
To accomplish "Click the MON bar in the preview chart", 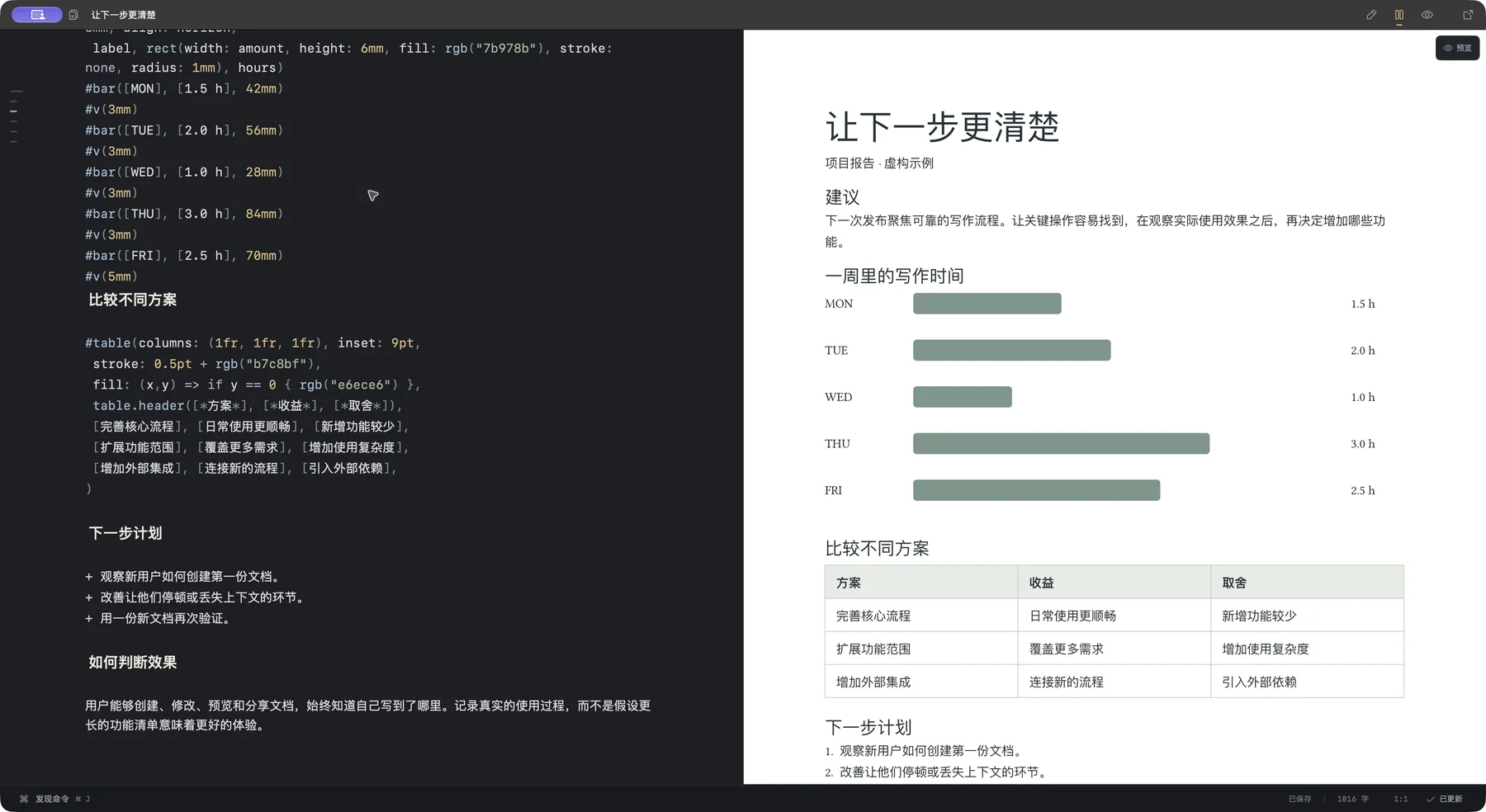I will pyautogui.click(x=987, y=304).
